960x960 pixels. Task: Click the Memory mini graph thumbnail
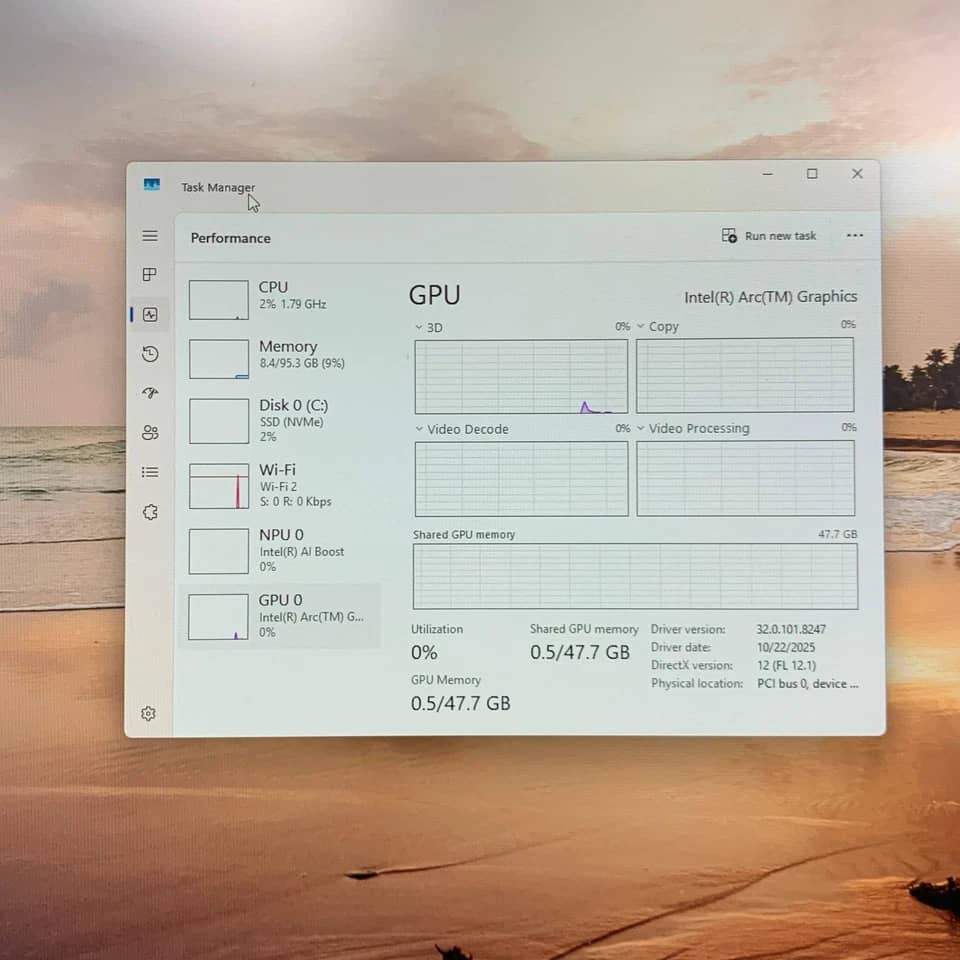(219, 359)
